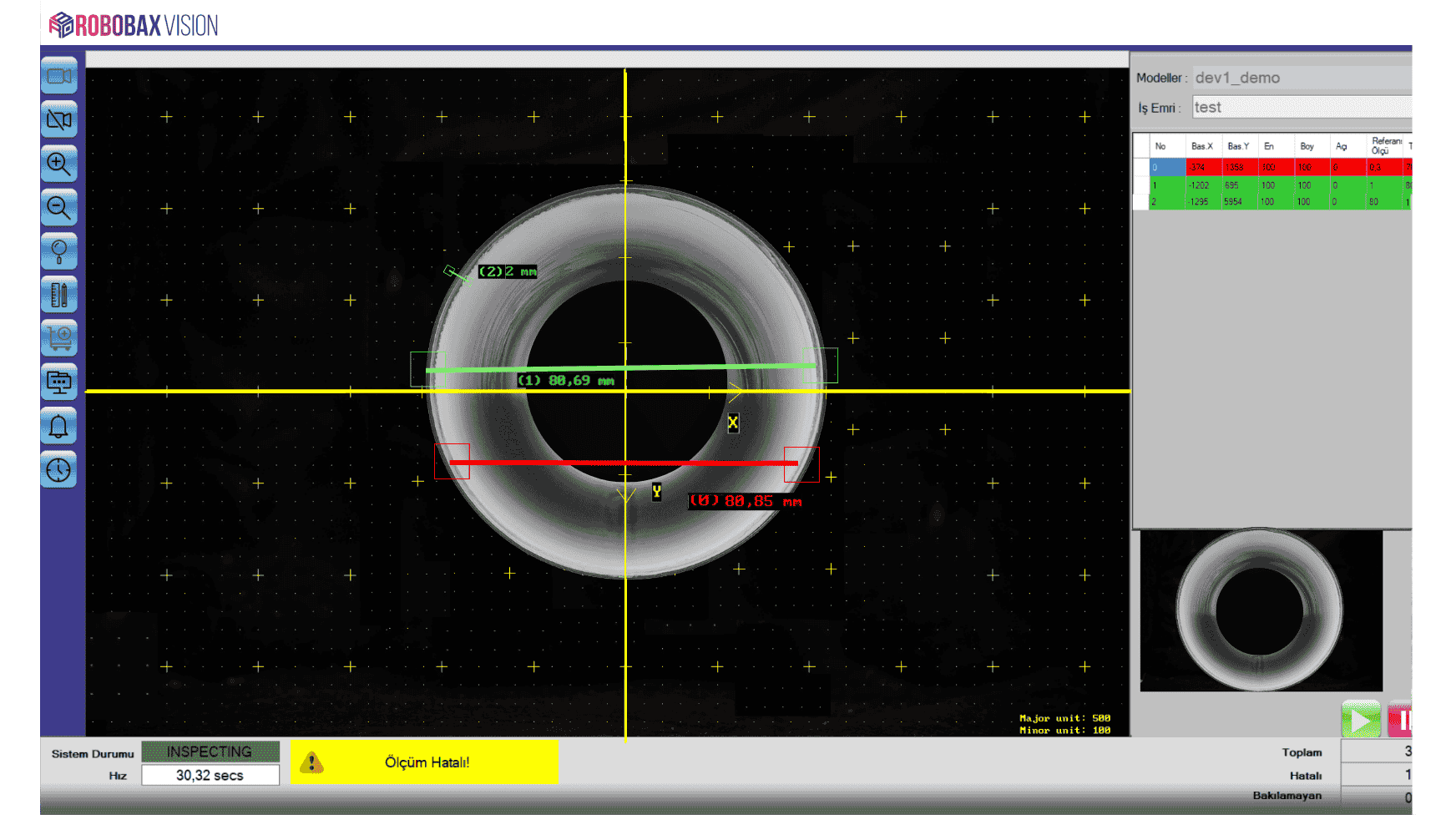Click the green (1) 80,69 mm measurement label
The height and width of the screenshot is (815, 1456).
click(566, 381)
